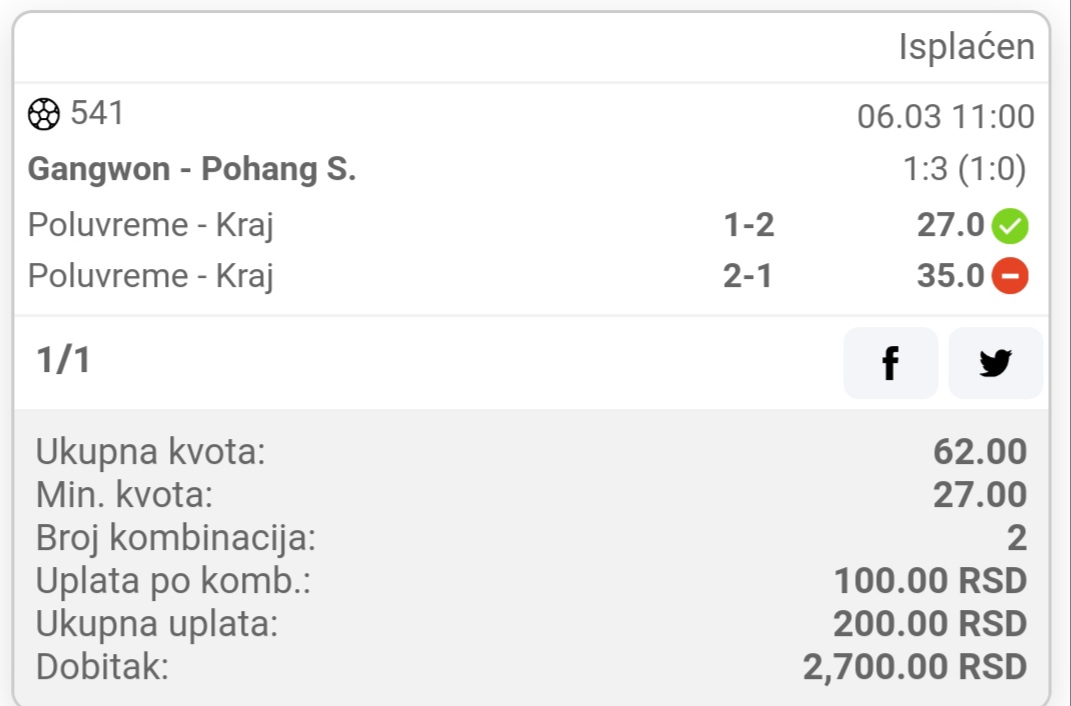Click the 1:3 (1:0) match result
The image size is (1071, 706).
[x=964, y=169]
